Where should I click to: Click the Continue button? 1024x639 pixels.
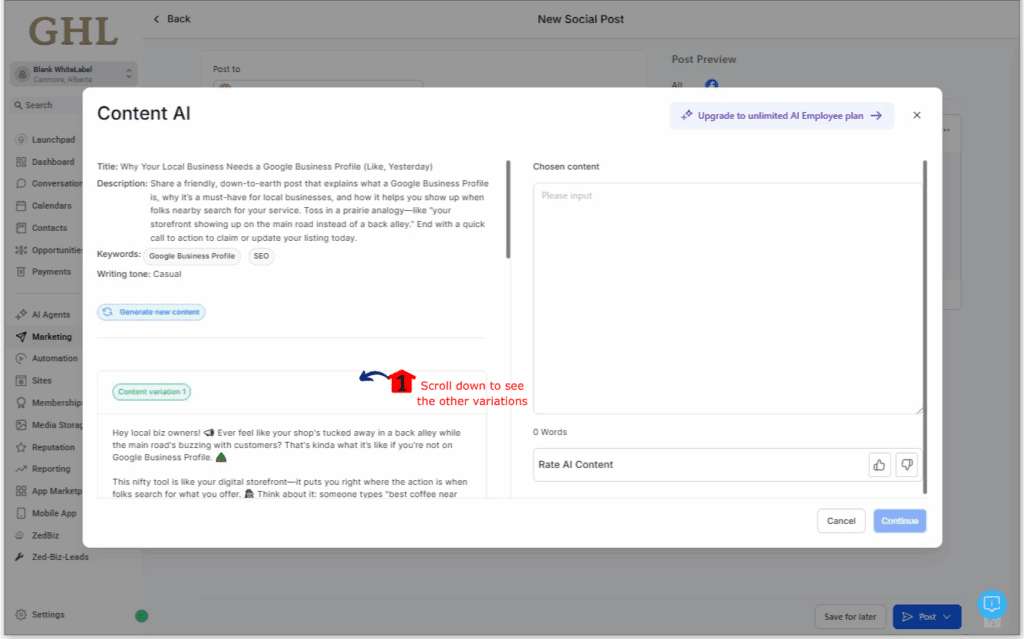[x=900, y=521]
